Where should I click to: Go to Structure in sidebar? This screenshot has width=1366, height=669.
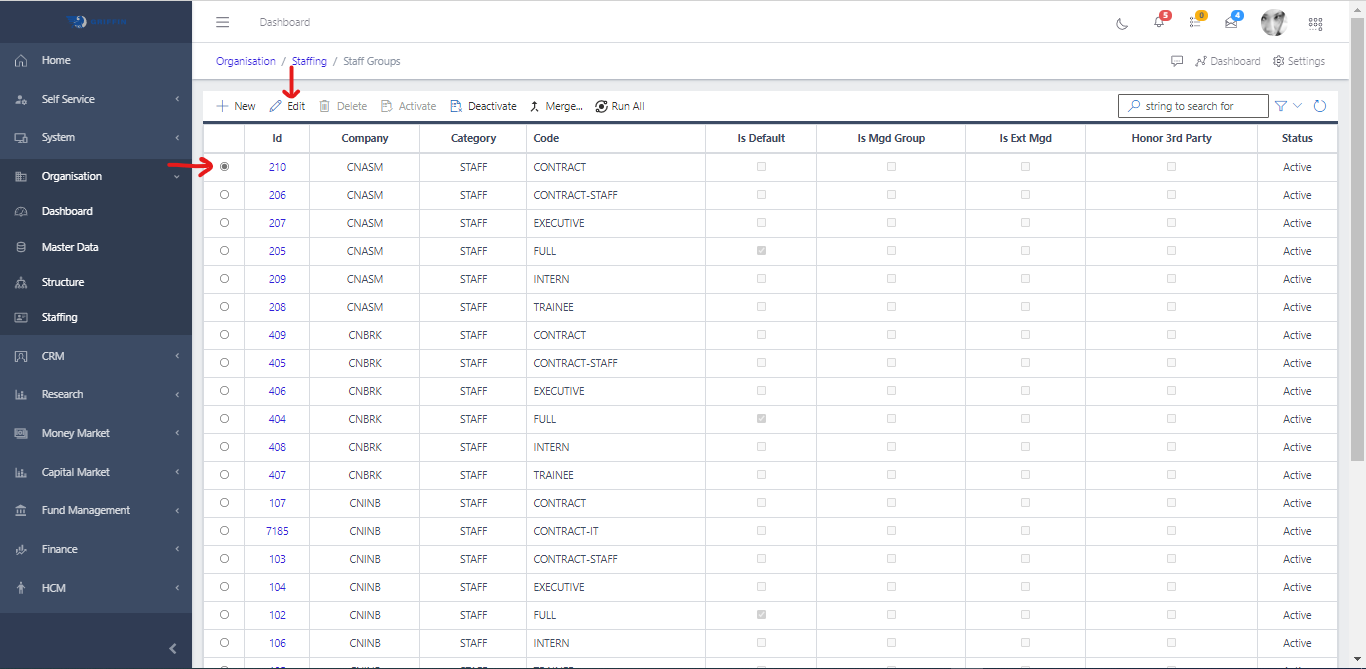63,282
